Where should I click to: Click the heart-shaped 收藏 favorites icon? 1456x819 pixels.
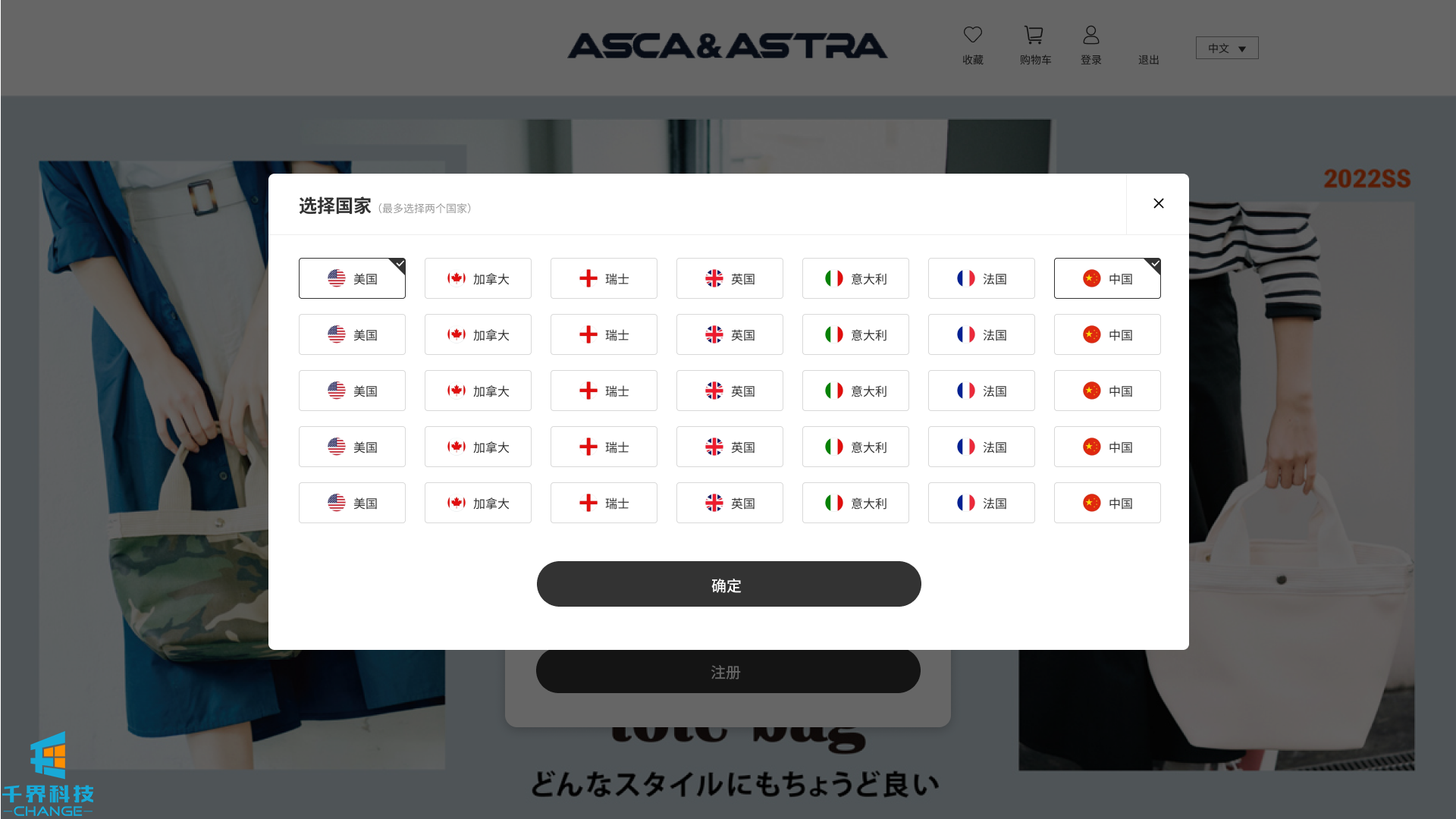pyautogui.click(x=972, y=35)
